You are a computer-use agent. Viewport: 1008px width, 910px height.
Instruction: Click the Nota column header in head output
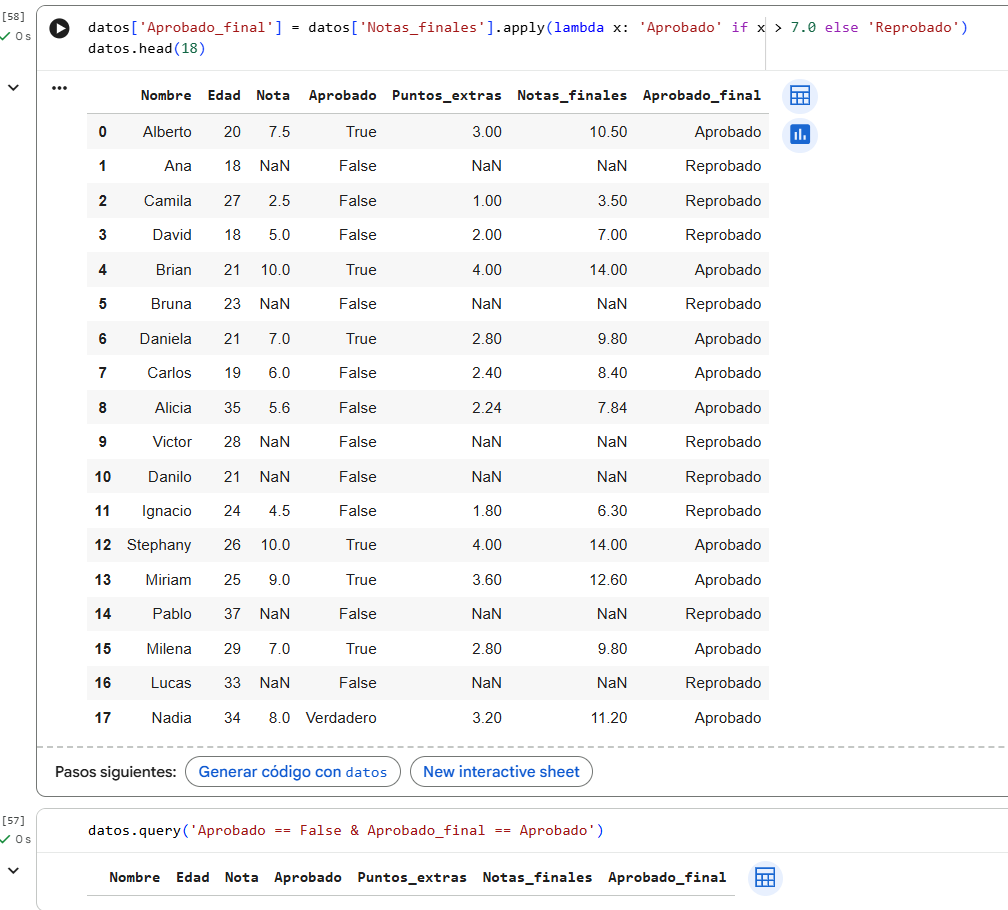pos(273,96)
